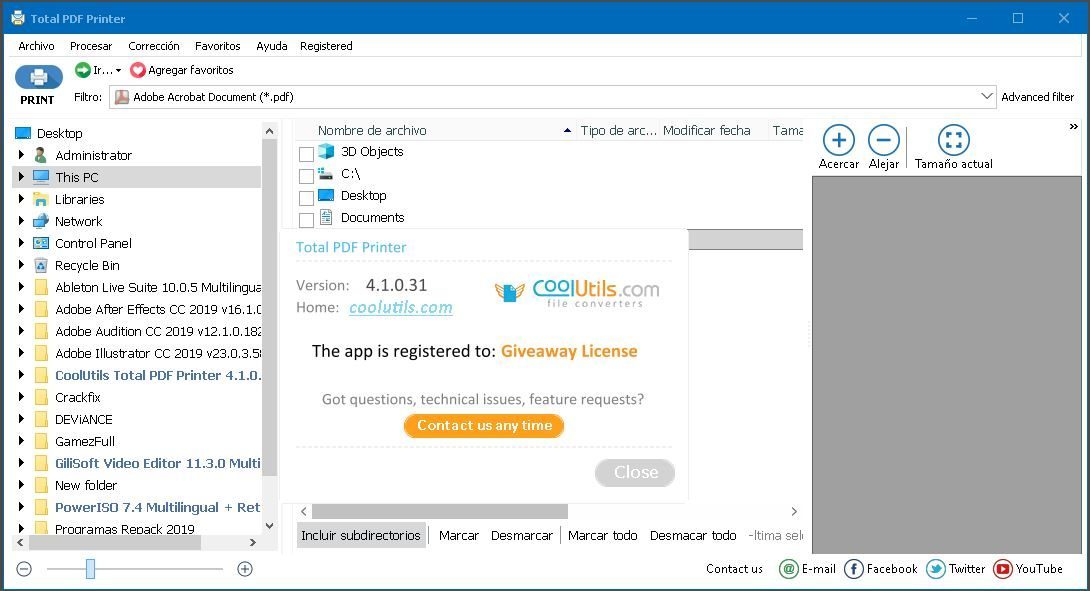Open the Registered menu
This screenshot has height=591, width=1090.
tap(326, 46)
